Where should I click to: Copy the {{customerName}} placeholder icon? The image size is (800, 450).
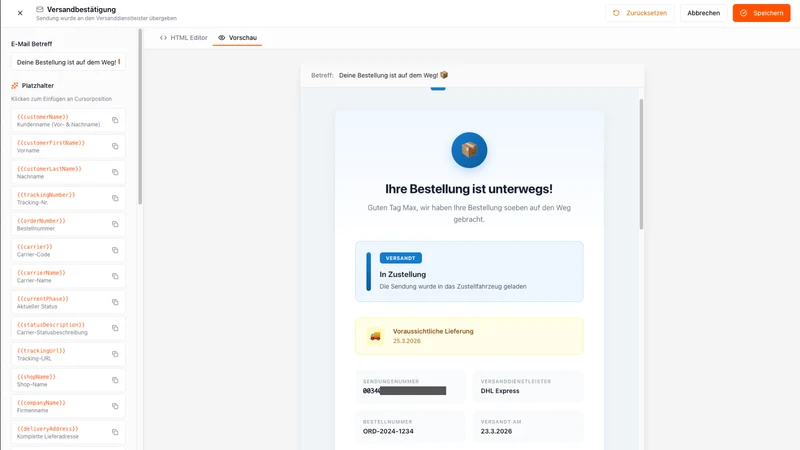point(115,120)
